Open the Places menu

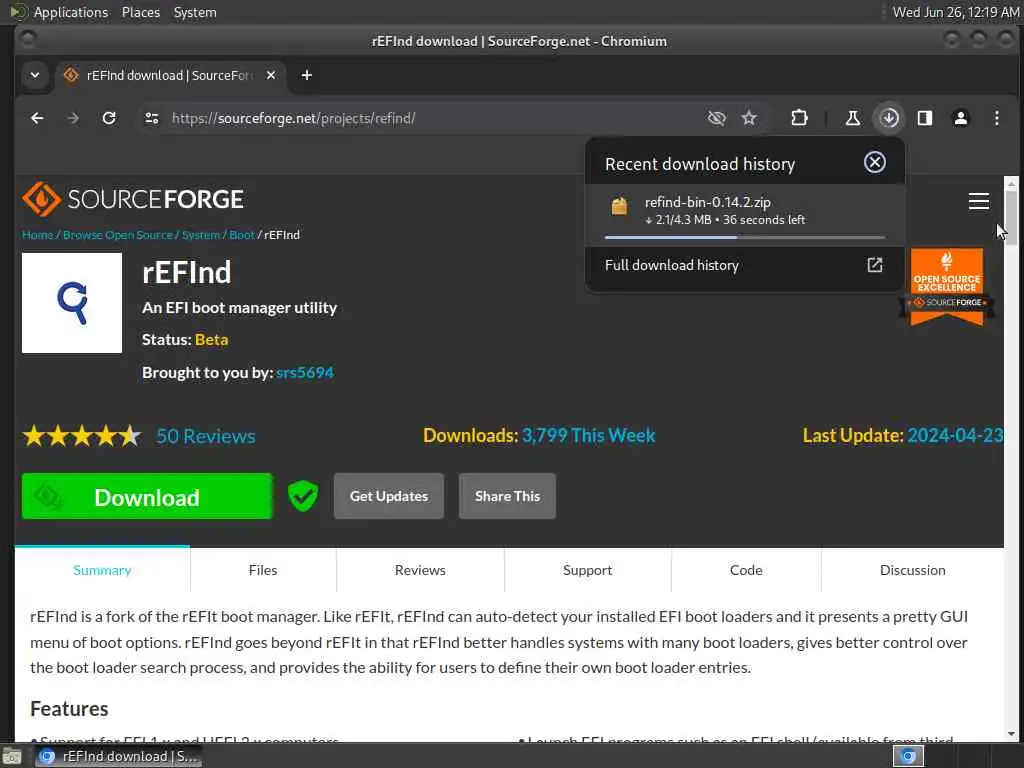[x=140, y=12]
